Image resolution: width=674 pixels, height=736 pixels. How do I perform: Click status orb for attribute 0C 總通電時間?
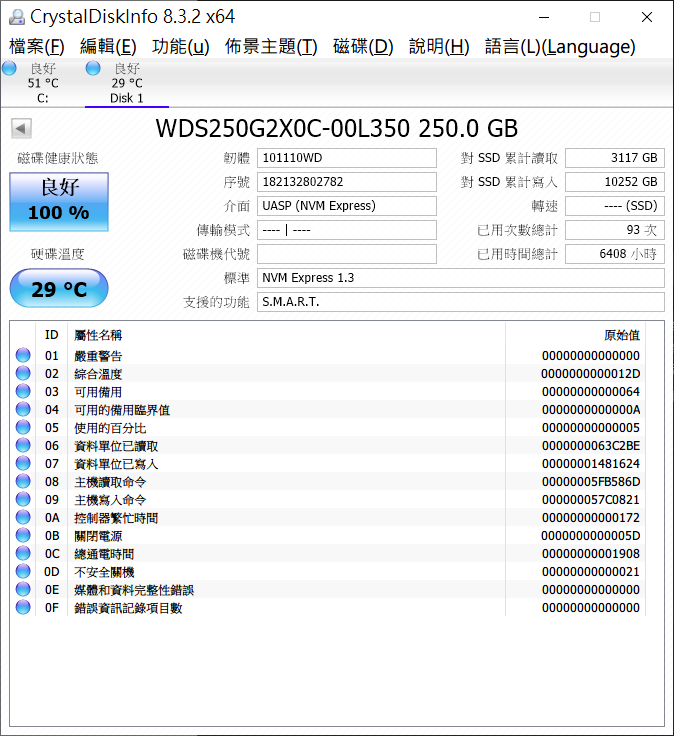[x=23, y=553]
